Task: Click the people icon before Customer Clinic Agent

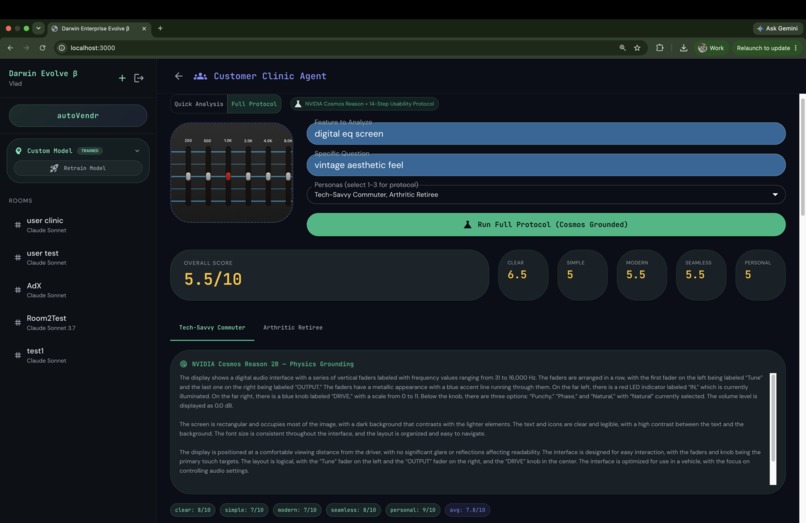Action: click(200, 76)
